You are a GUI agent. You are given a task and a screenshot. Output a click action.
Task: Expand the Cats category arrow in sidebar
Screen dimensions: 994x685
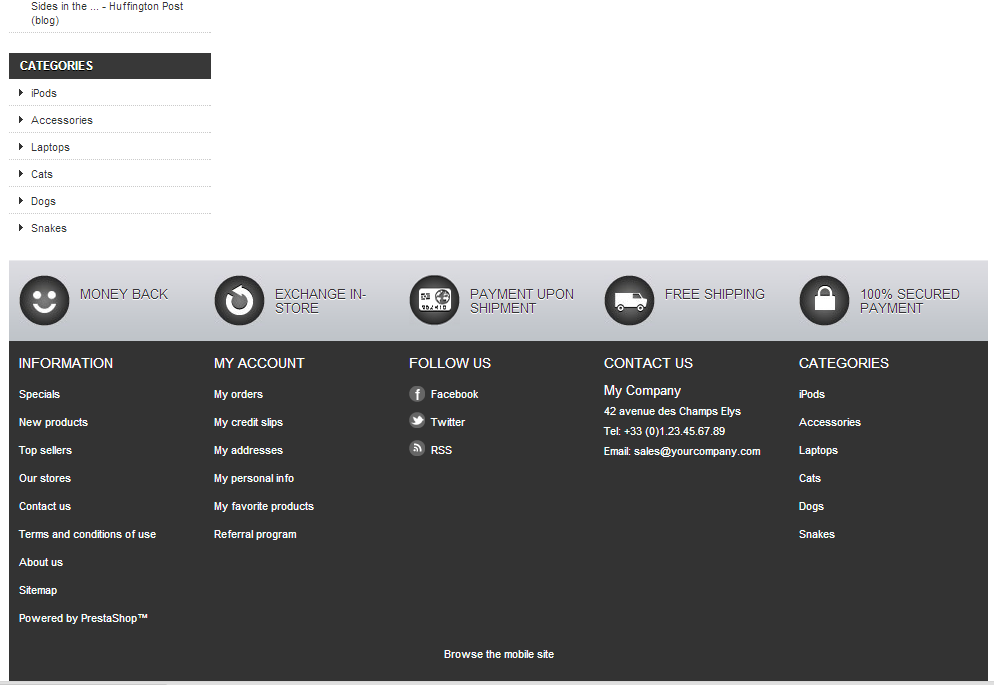(21, 174)
